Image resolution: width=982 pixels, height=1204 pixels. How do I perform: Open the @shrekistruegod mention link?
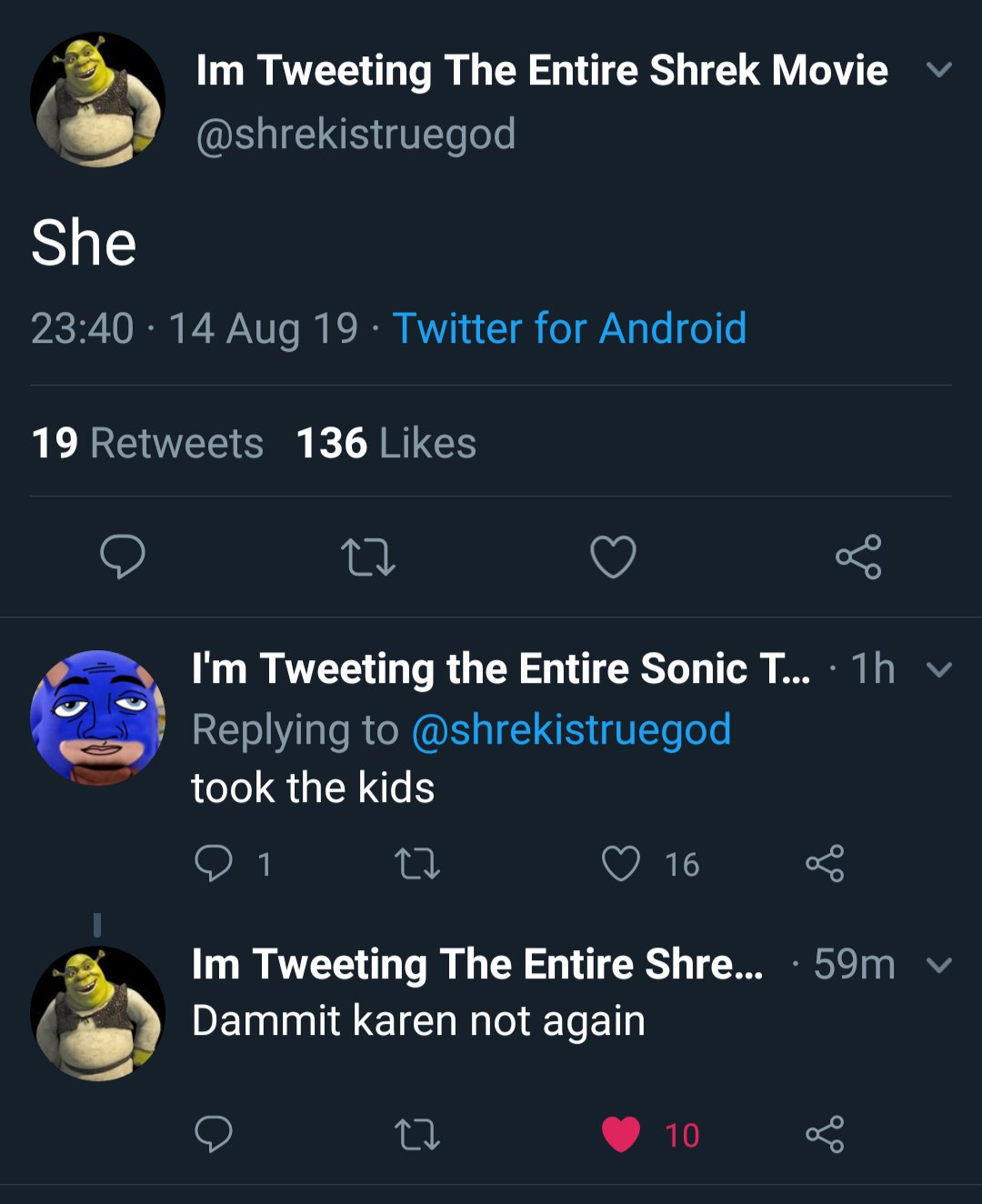click(571, 729)
